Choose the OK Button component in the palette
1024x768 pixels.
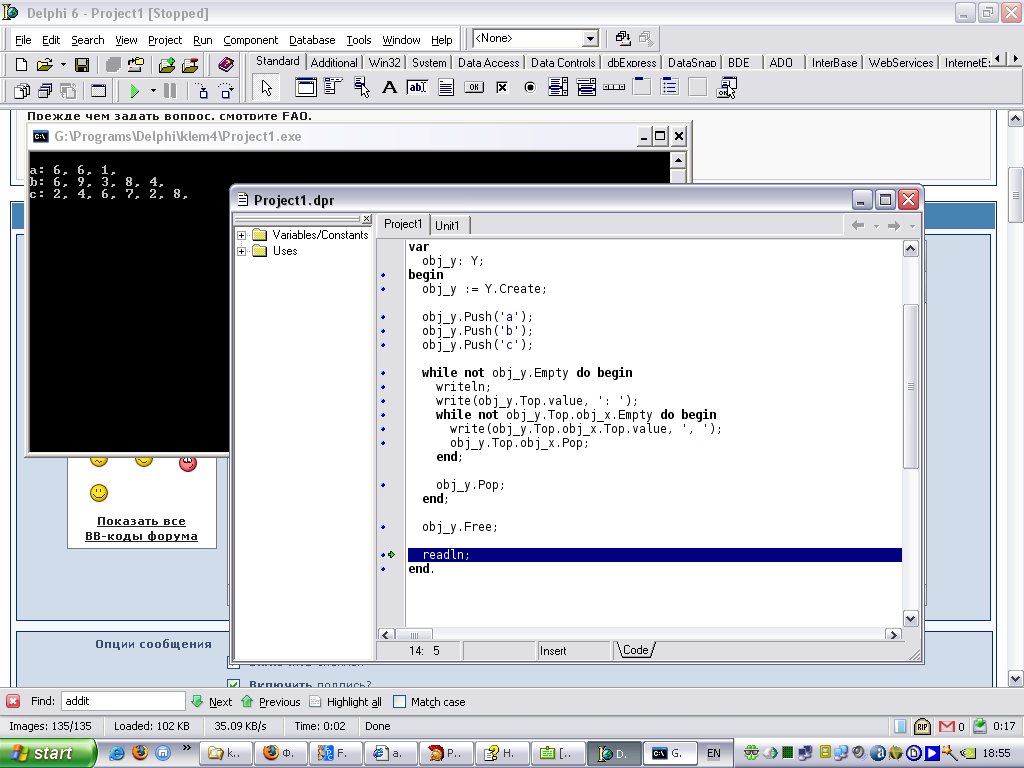(x=474, y=88)
